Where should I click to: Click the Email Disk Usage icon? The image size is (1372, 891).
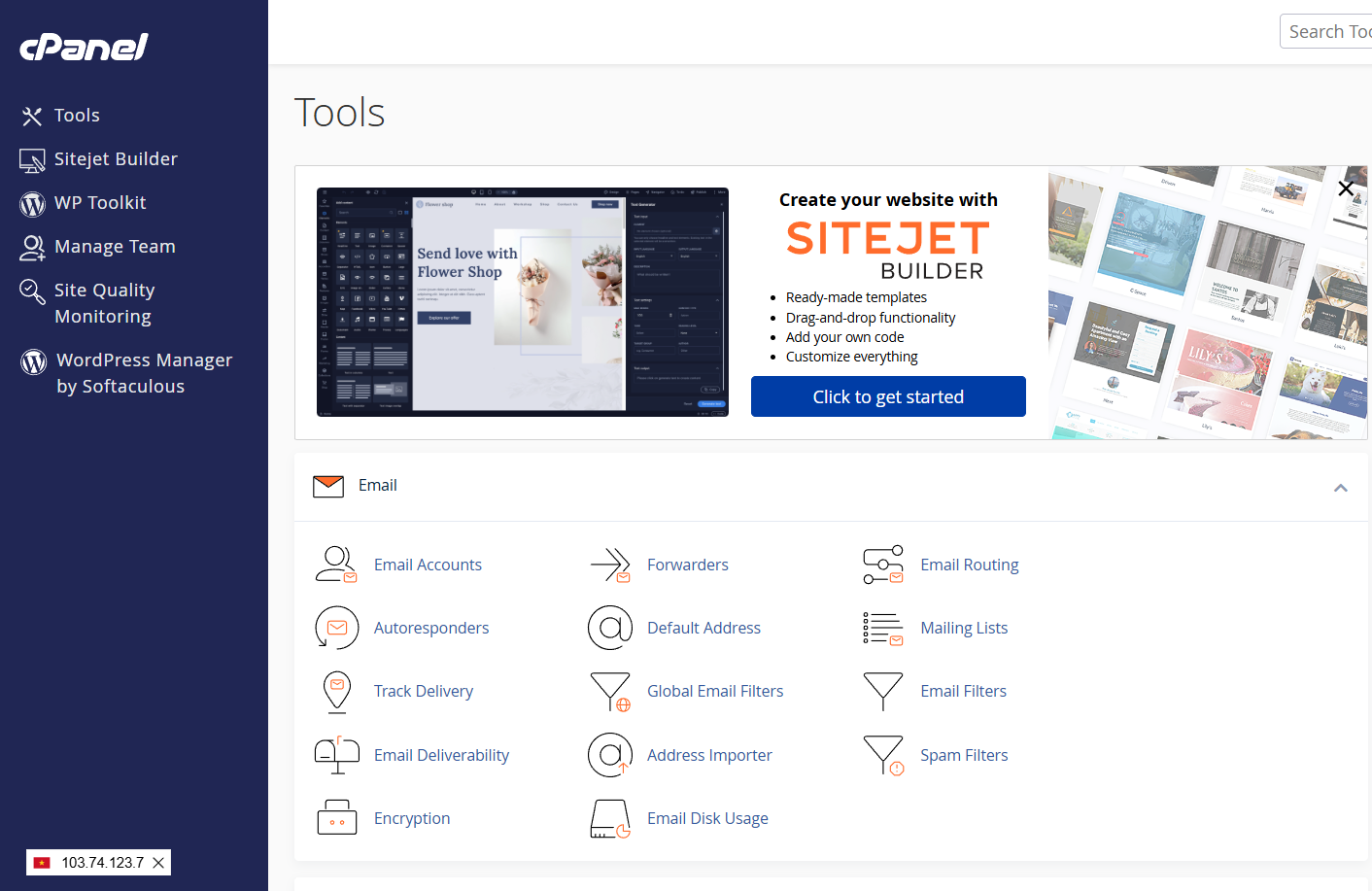[610, 818]
